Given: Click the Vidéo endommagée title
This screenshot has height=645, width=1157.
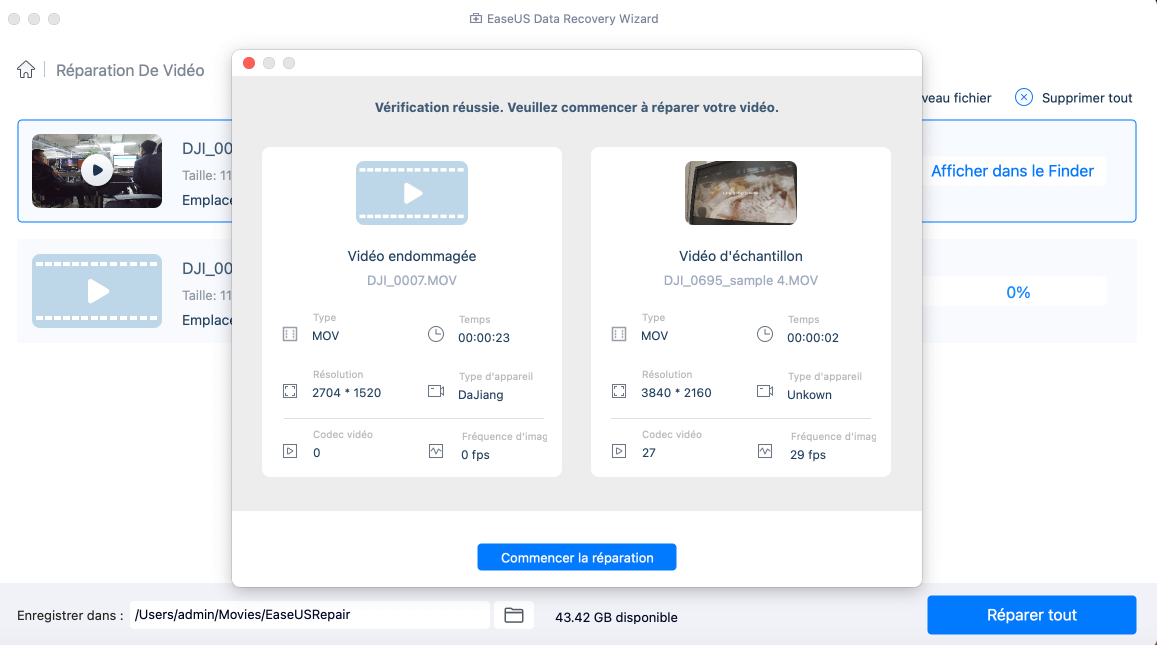Looking at the screenshot, I should click(x=412, y=256).
